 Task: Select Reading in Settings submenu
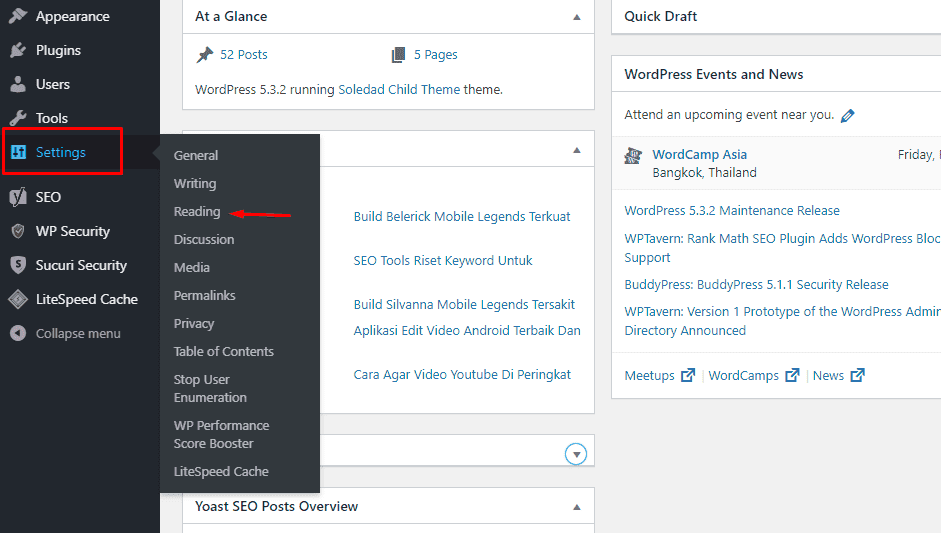click(197, 212)
